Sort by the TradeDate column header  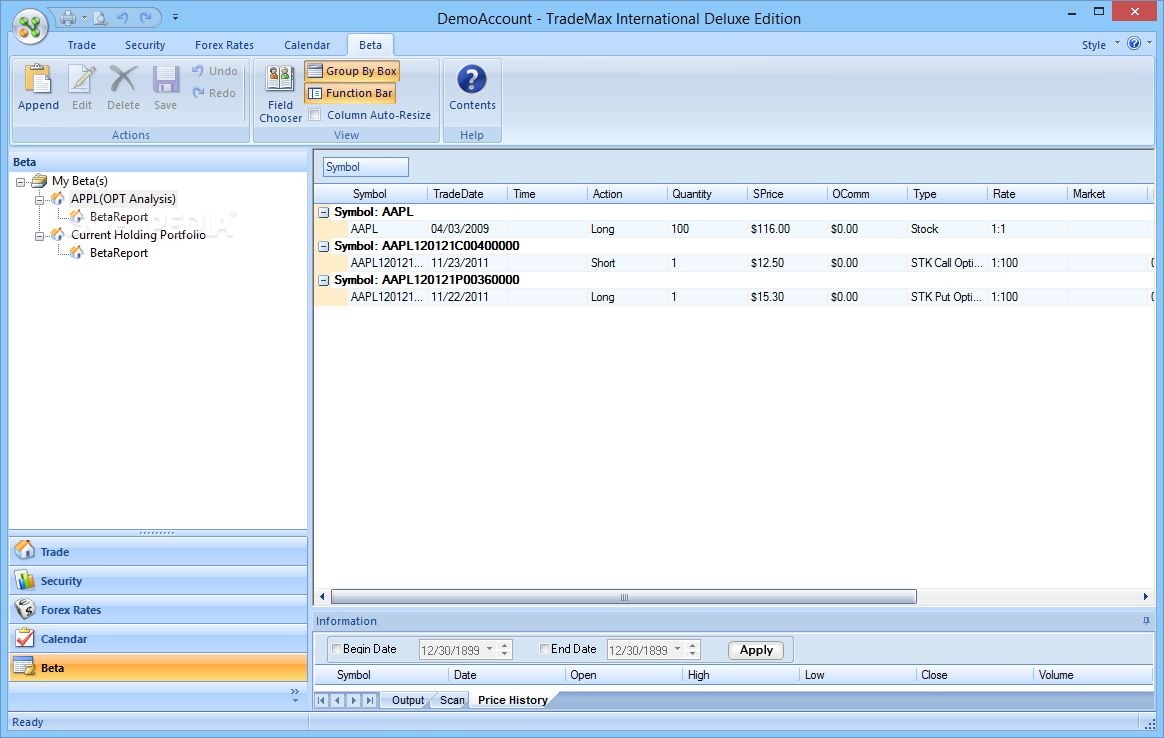pyautogui.click(x=467, y=194)
